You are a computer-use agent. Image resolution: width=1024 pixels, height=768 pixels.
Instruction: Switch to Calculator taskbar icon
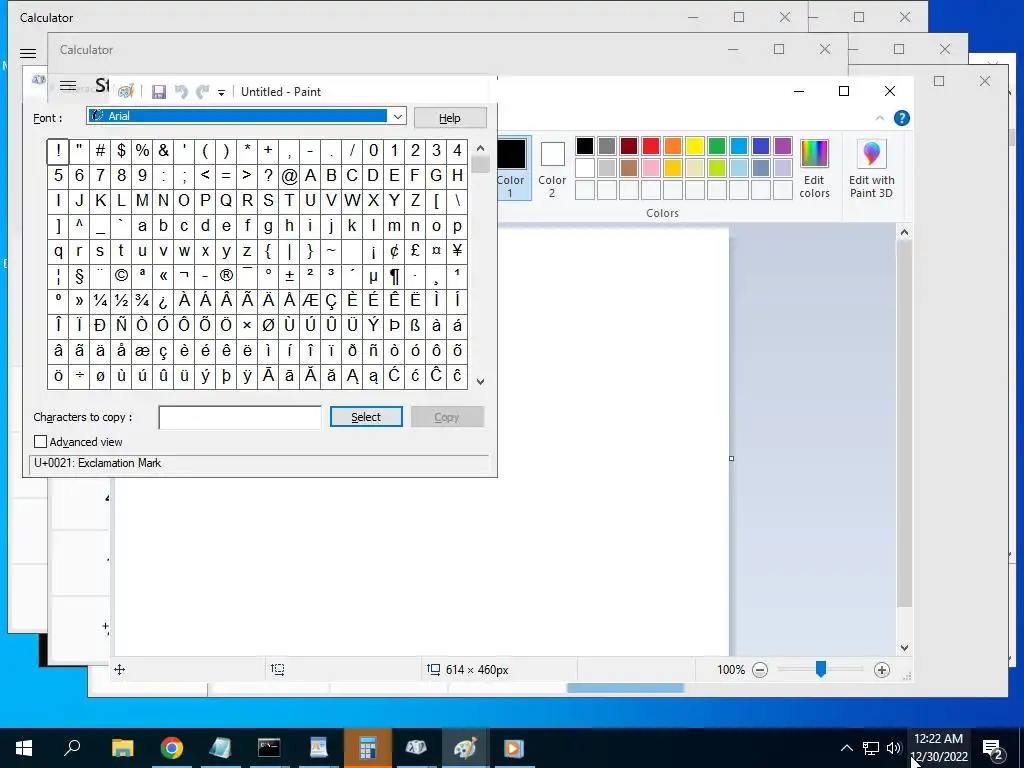pos(368,748)
